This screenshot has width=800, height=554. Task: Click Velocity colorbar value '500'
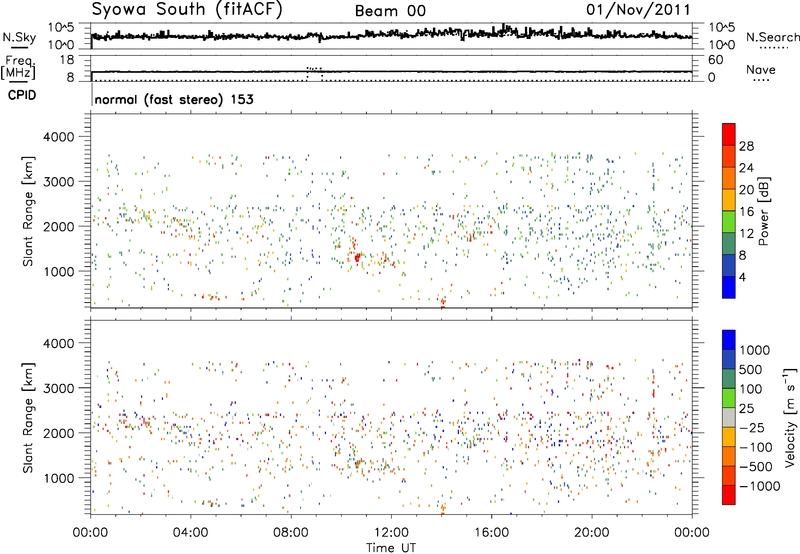pos(751,370)
